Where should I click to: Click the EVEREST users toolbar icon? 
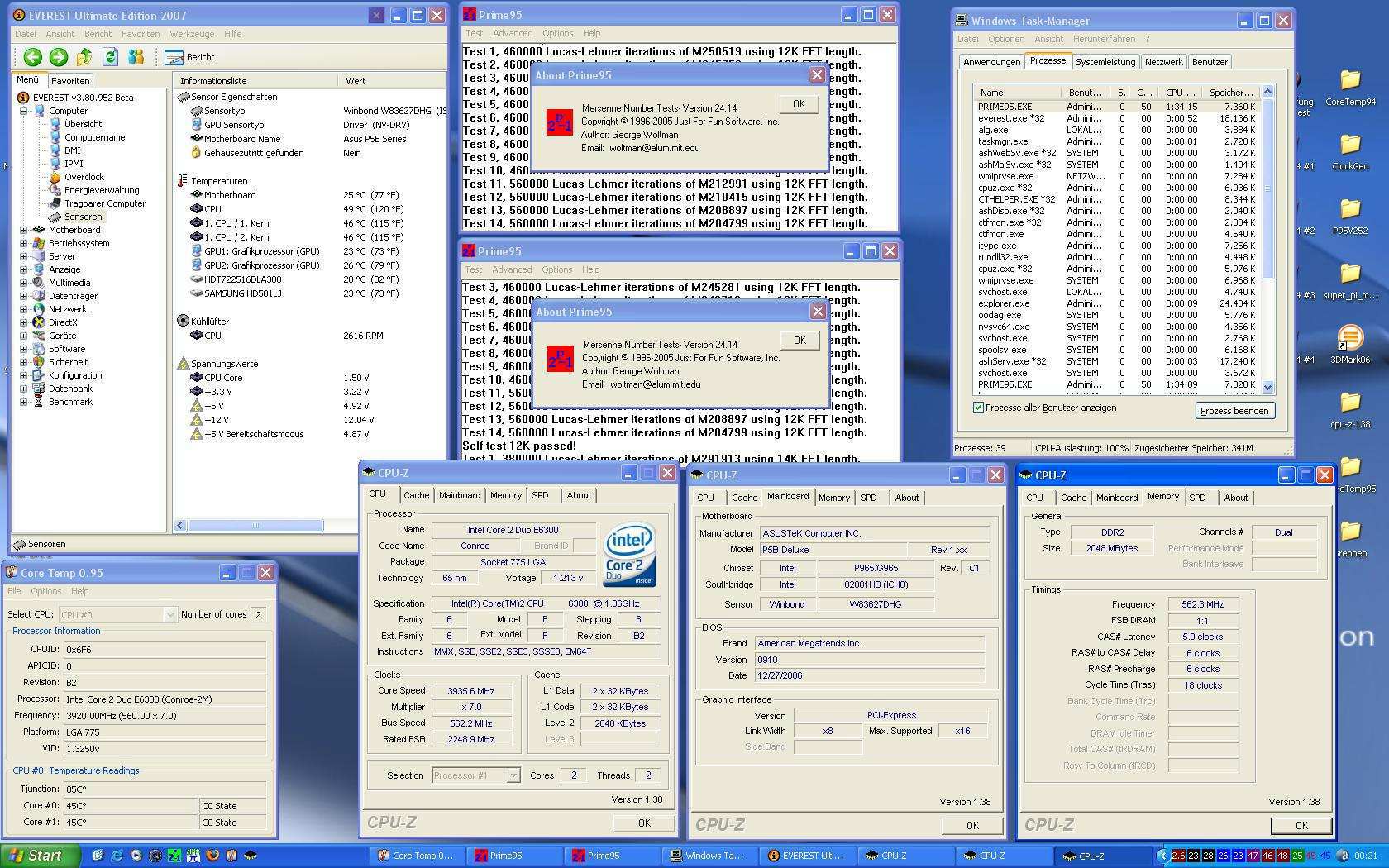click(x=136, y=57)
